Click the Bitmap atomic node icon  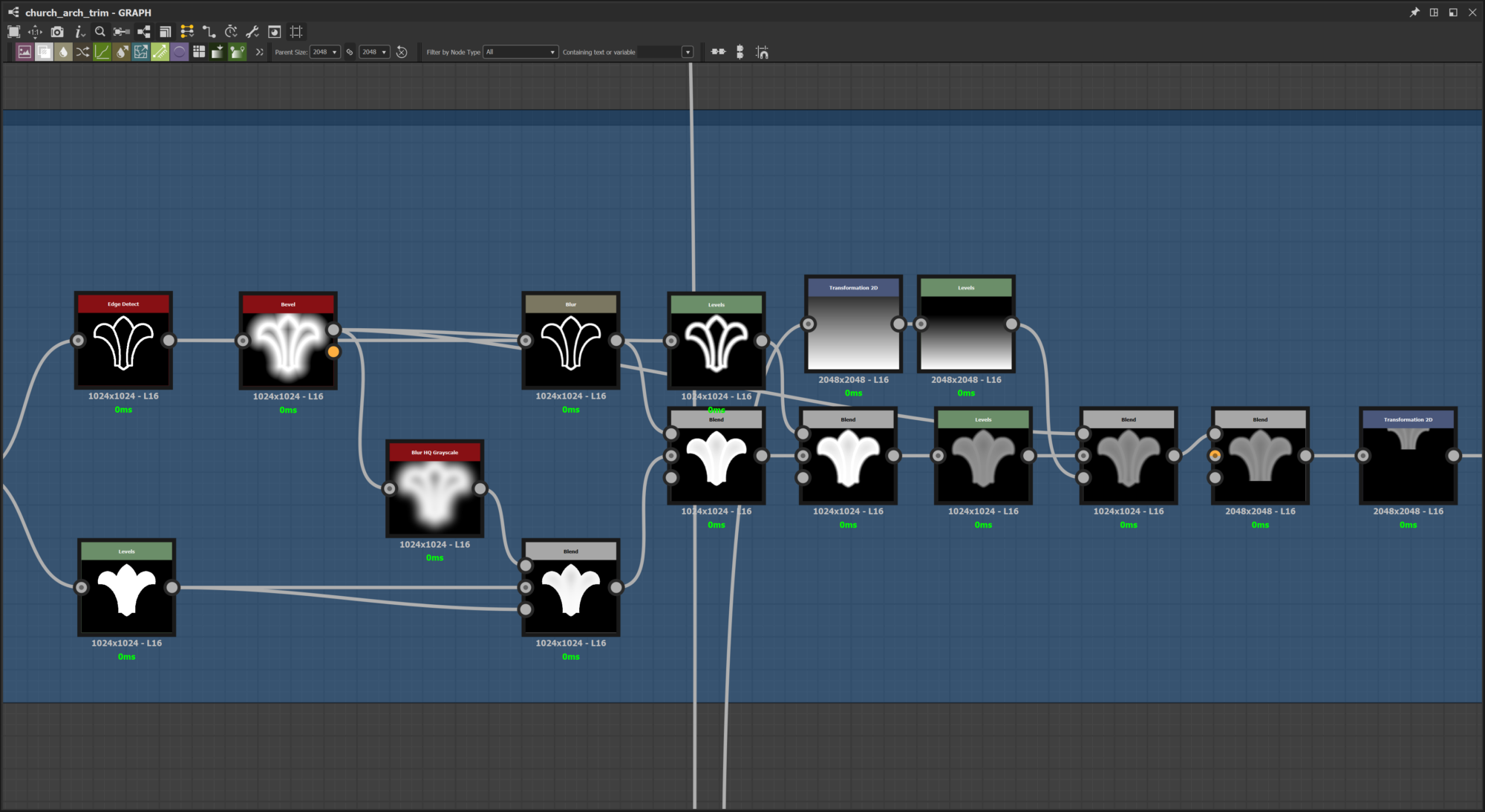(x=25, y=52)
